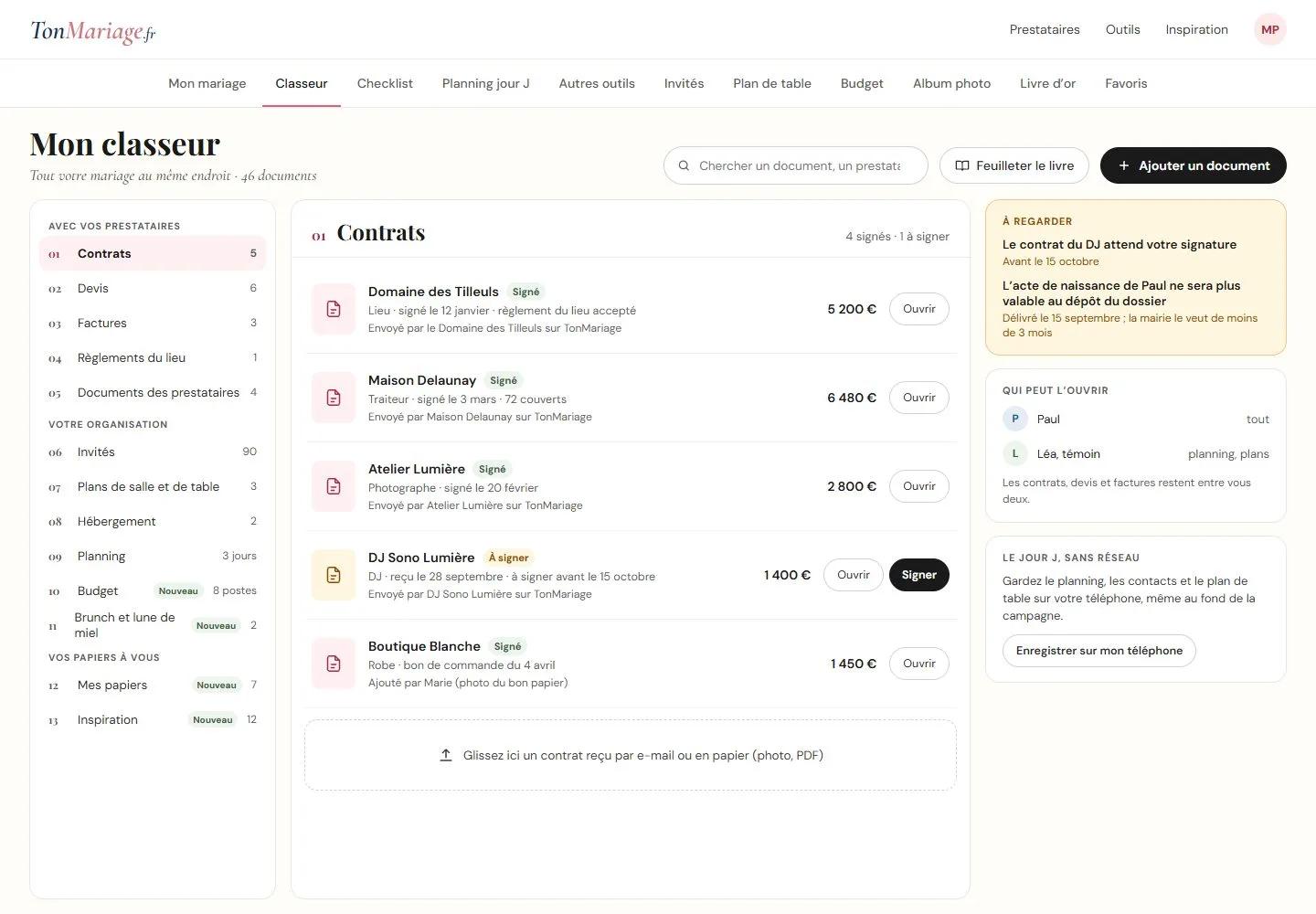Click the yellow DJ Sono Lumière document icon
The width and height of the screenshot is (1316, 914).
pos(334,575)
